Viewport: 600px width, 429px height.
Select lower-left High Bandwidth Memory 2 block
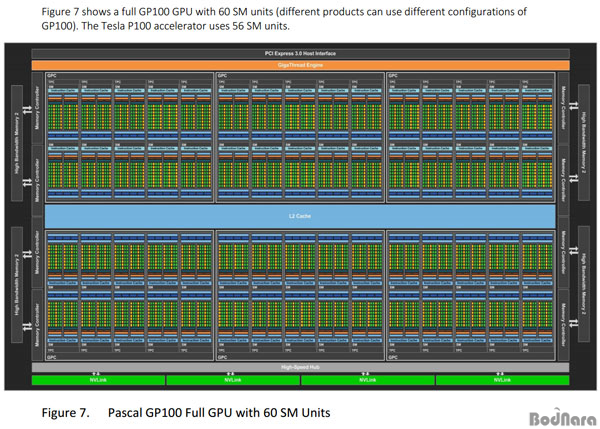pyautogui.click(x=17, y=285)
